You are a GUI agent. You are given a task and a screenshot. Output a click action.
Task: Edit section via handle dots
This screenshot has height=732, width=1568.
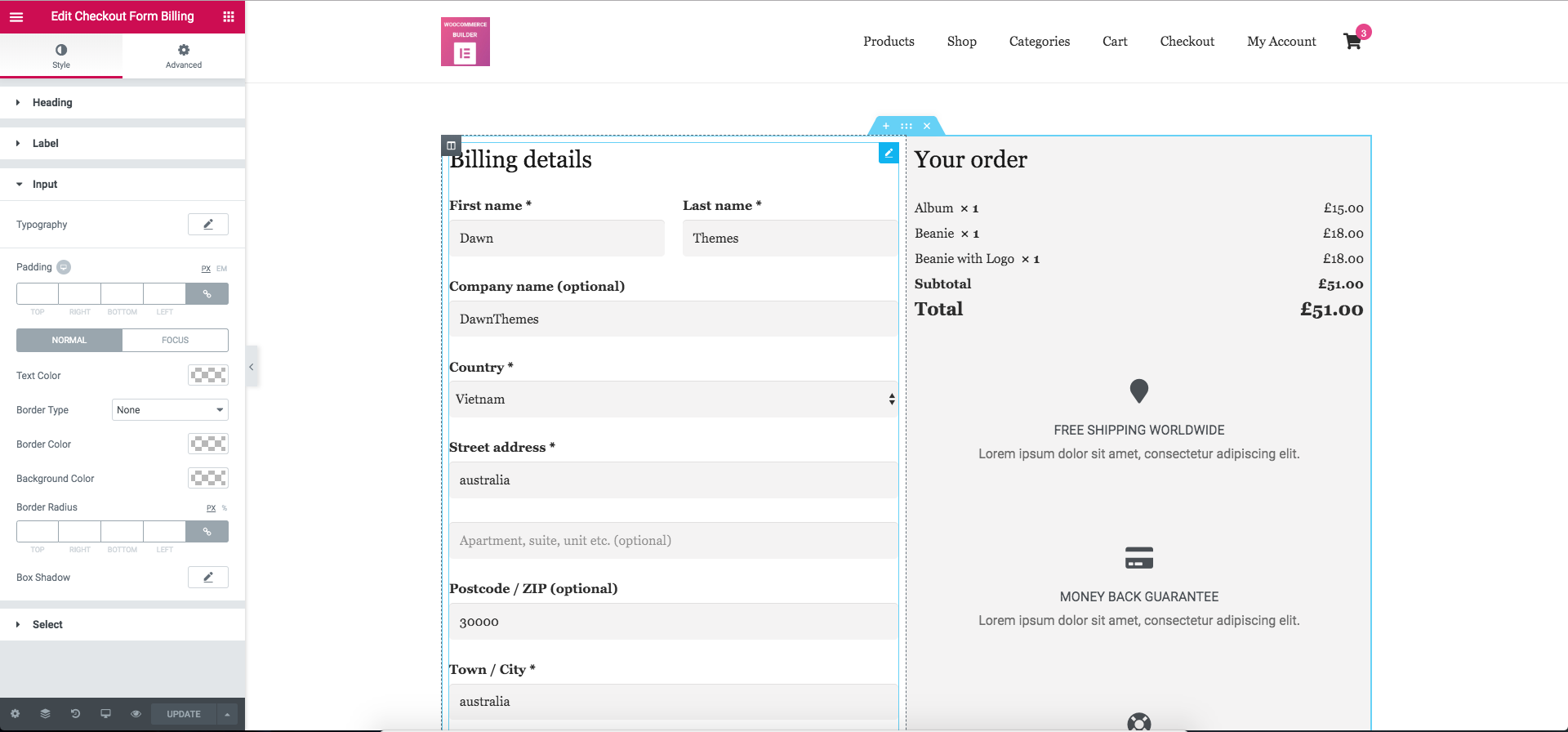tap(906, 126)
